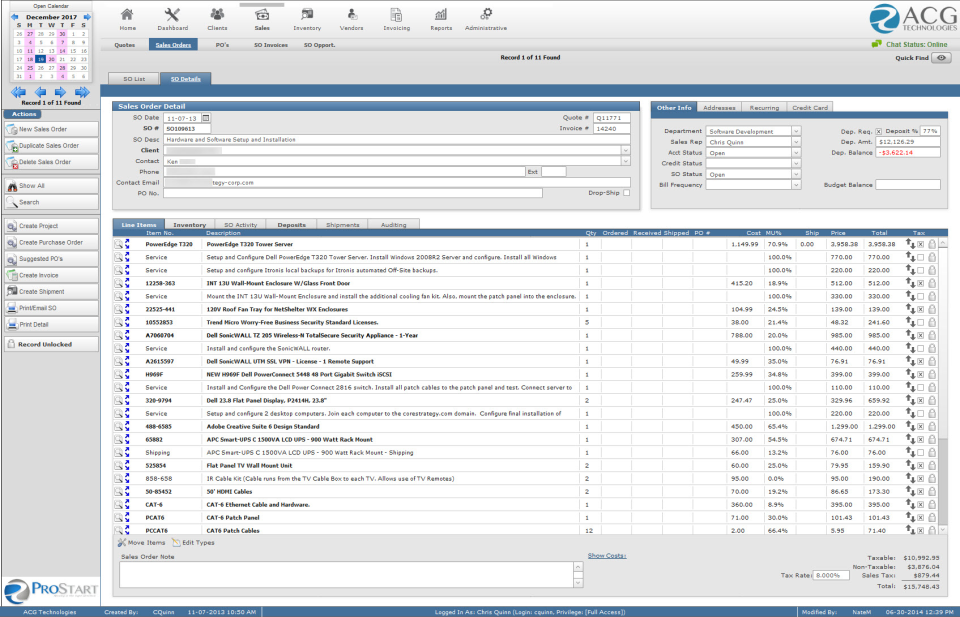Switch to the SO Invoices subtab
This screenshot has width=960, height=617.
271,45
